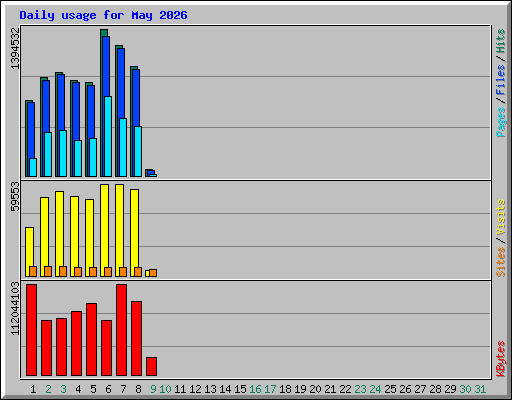Click day 4 on the x-axis
Screen dimensions: 512x400
(x=78, y=389)
